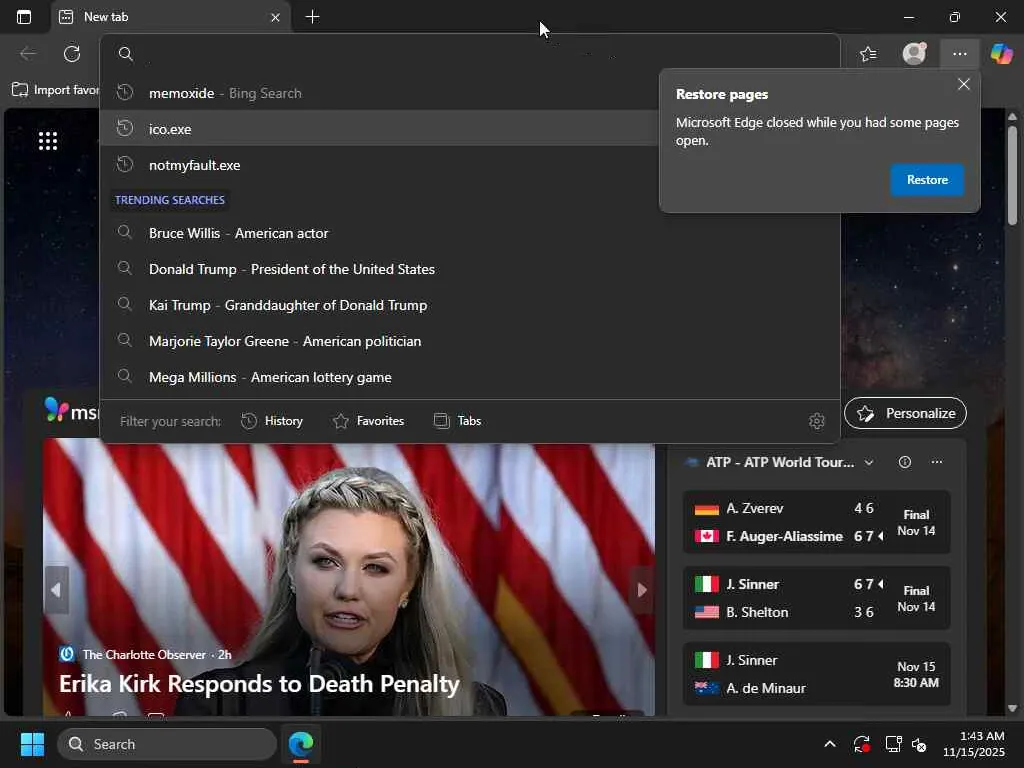The image size is (1024, 768).
Task: Click the news carousel main image
Action: (349, 577)
